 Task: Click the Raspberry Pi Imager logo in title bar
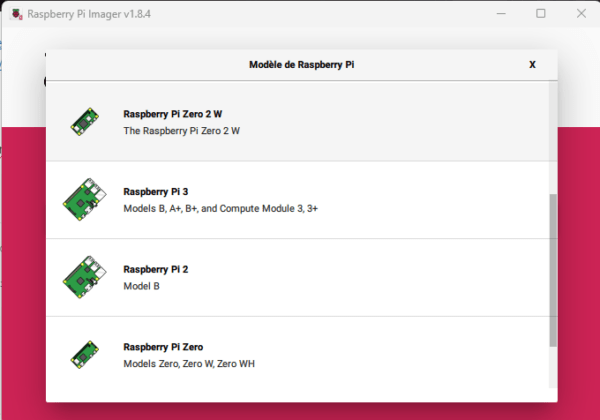[x=13, y=14]
